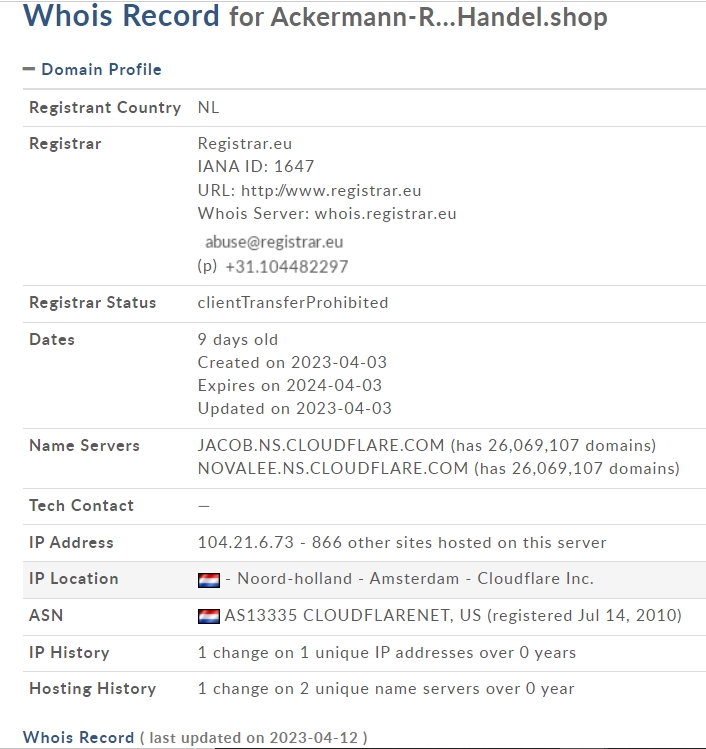
Task: Select the NOVALEE.NS.CLOUDFLARE.COM name server
Action: pyautogui.click(x=333, y=468)
